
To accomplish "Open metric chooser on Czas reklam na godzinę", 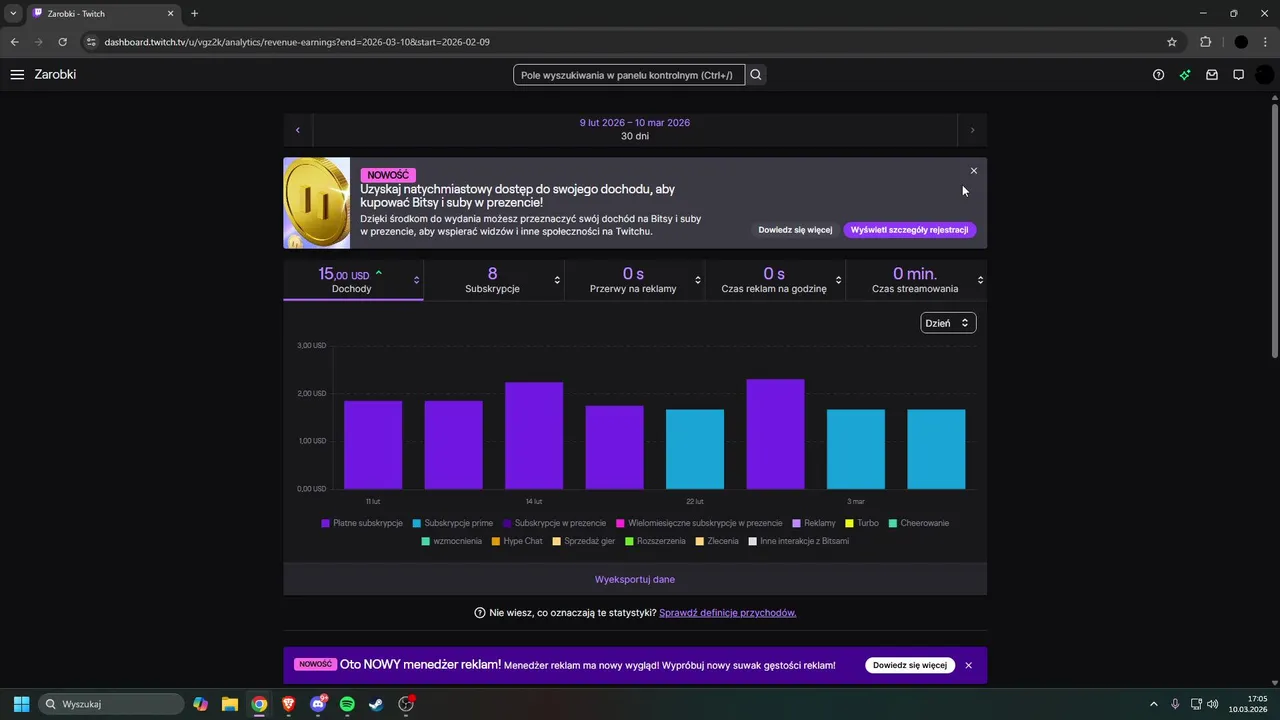I will (x=838, y=280).
